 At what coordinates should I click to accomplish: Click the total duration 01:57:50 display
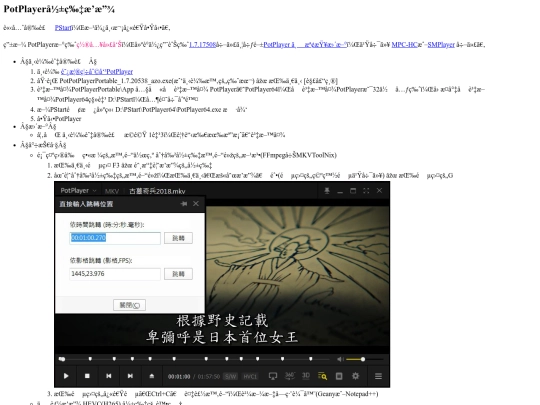209,376
